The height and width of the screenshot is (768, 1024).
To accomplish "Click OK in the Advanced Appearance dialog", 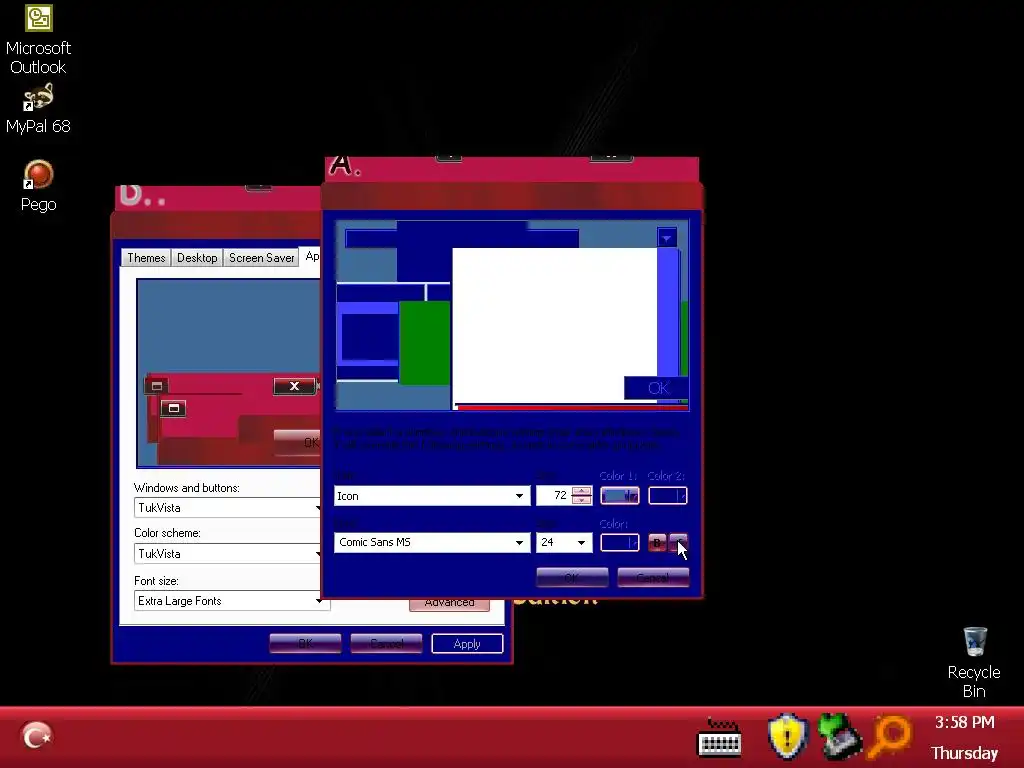I will click(572, 577).
